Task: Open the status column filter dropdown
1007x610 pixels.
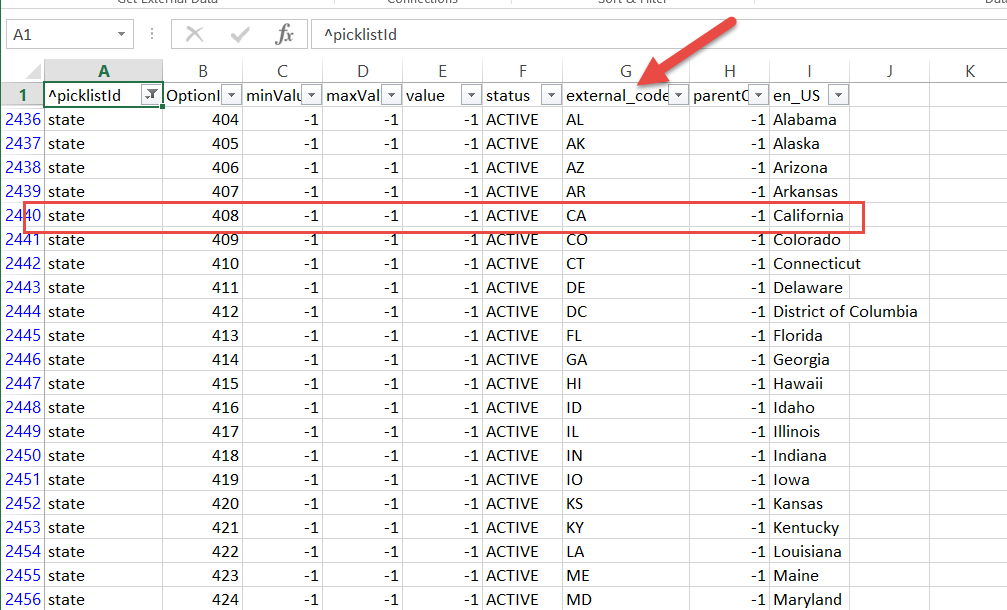Action: click(551, 95)
